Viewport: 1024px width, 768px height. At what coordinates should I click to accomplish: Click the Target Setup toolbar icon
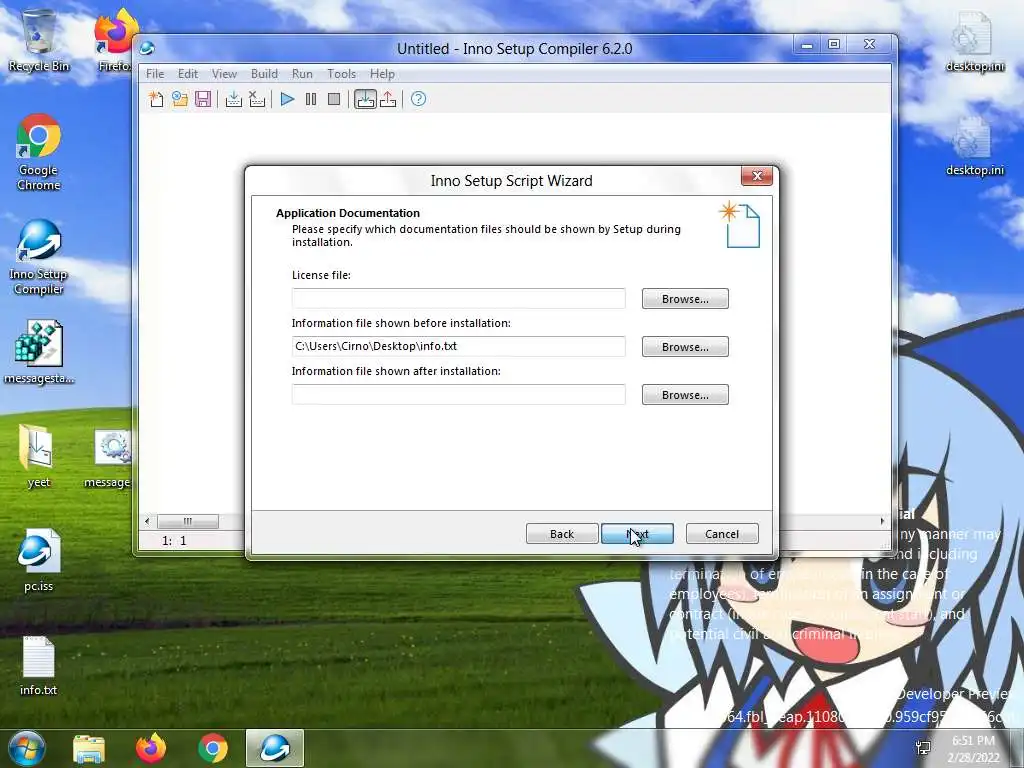365,99
